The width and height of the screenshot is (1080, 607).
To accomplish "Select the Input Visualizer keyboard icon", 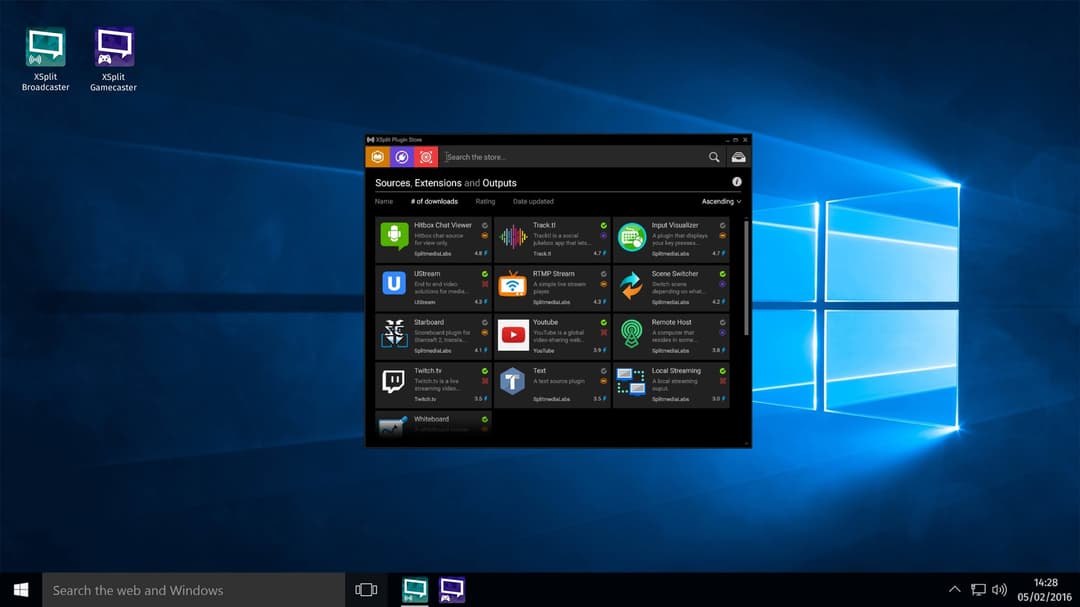I will click(x=632, y=237).
